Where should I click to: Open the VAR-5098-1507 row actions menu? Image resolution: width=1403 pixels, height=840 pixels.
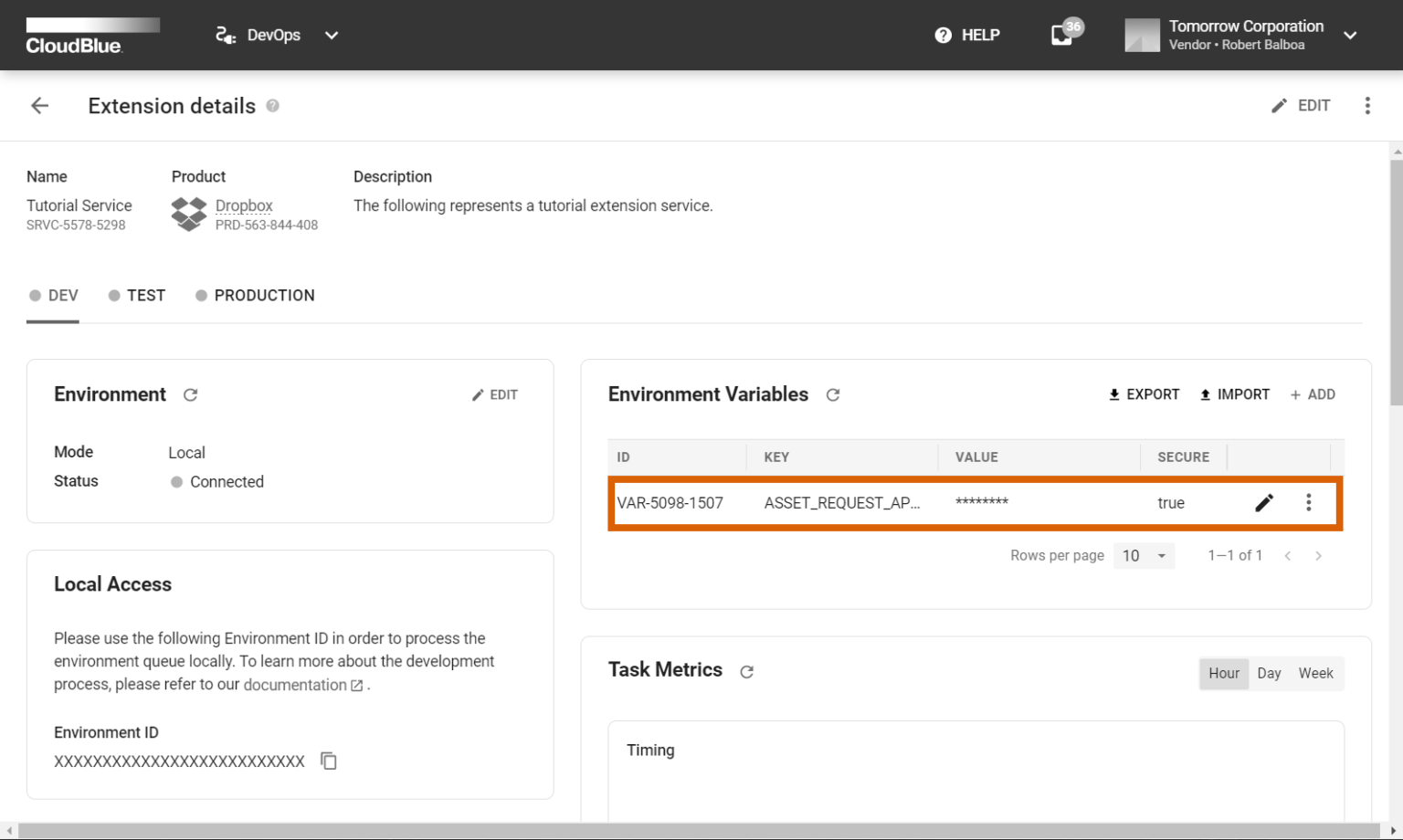click(x=1309, y=503)
